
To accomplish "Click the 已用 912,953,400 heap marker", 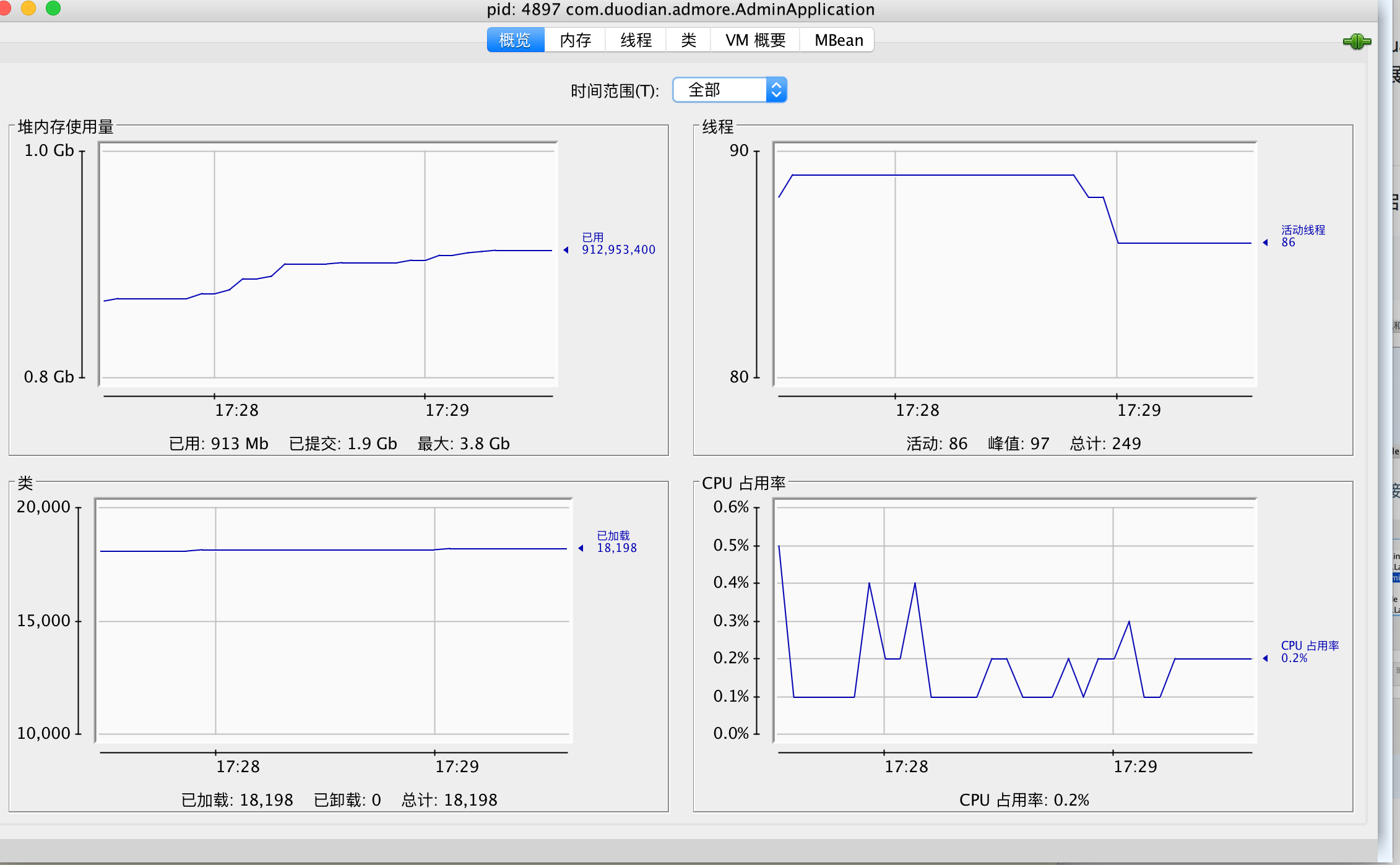I will point(618,244).
